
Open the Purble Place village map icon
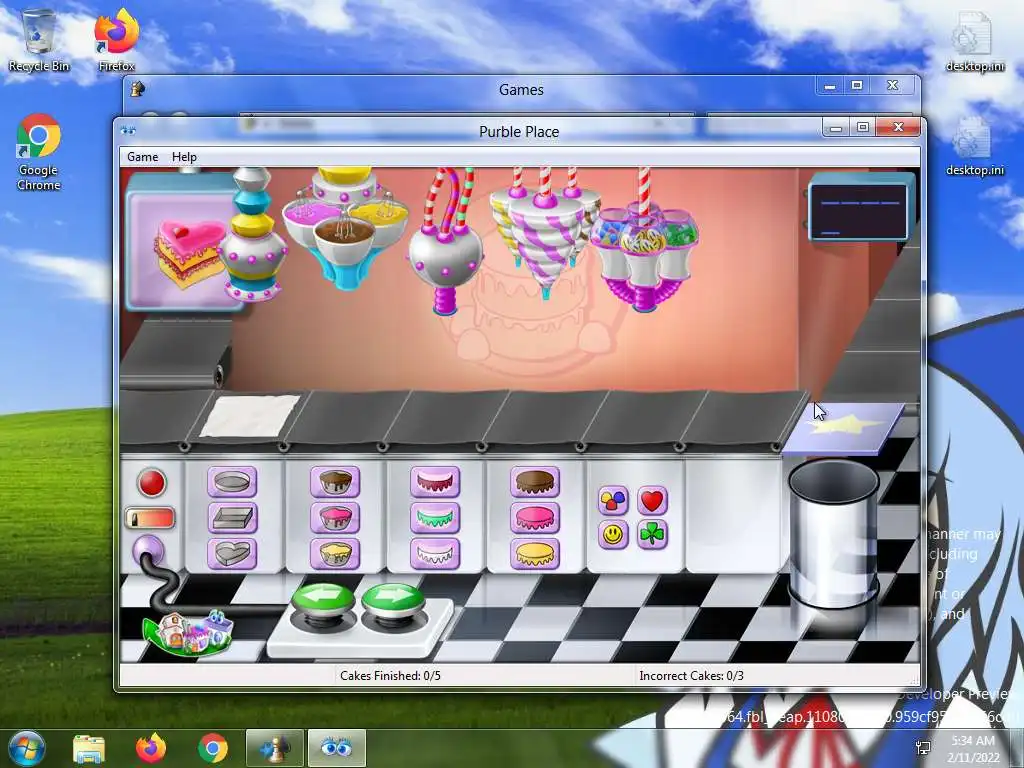coord(189,632)
